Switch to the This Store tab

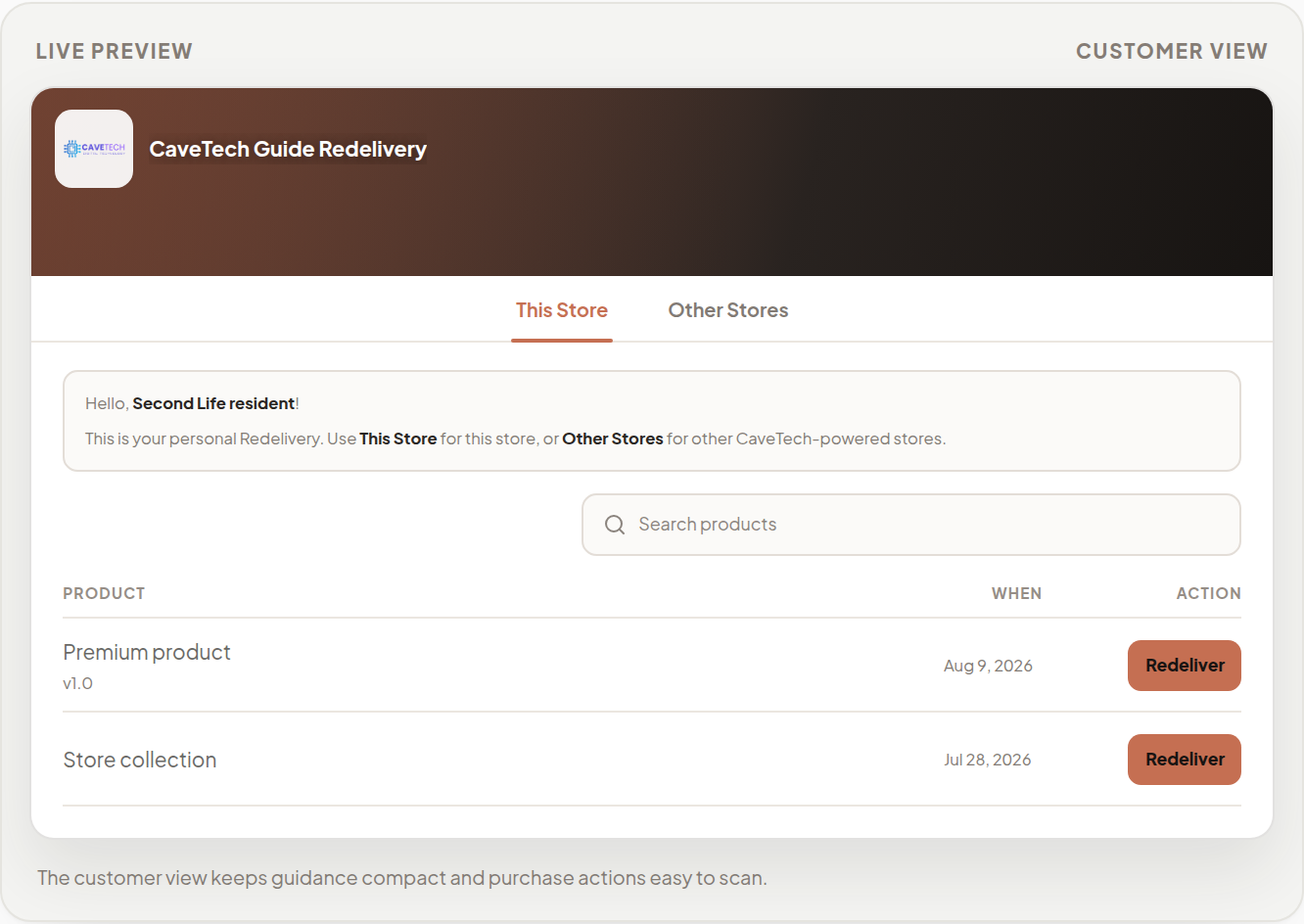point(562,310)
